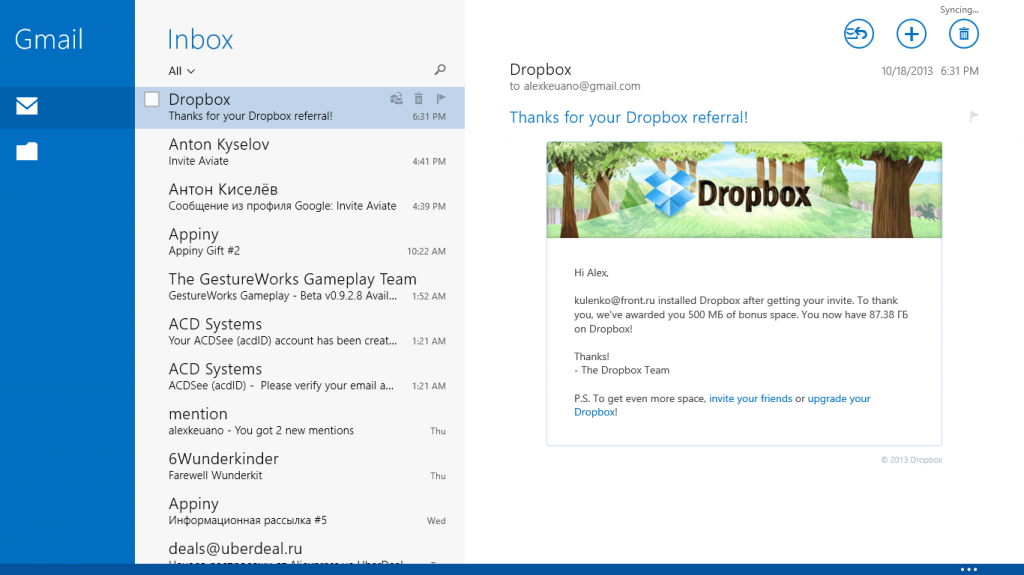The height and width of the screenshot is (575, 1024).
Task: Click the Gmail account title
Action: (x=49, y=39)
